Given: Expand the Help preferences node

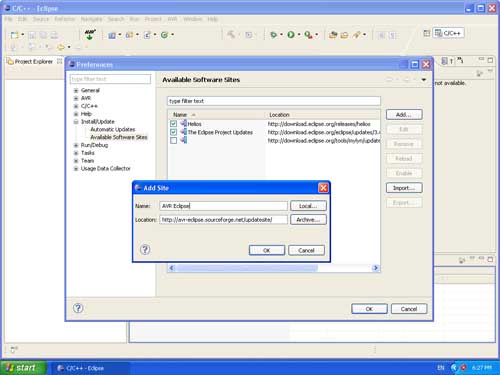Looking at the screenshot, I should (x=76, y=114).
